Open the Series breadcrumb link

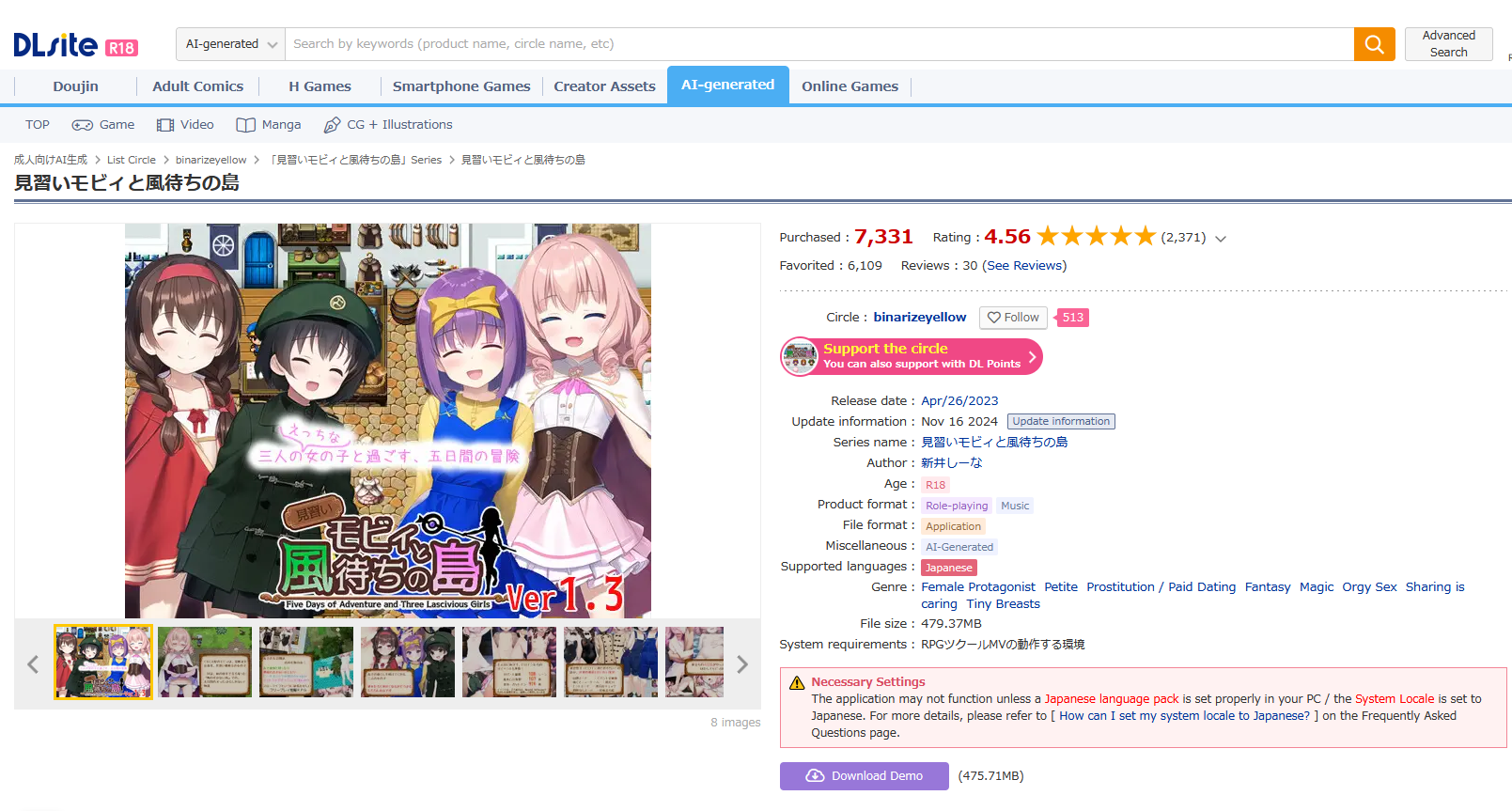point(354,160)
